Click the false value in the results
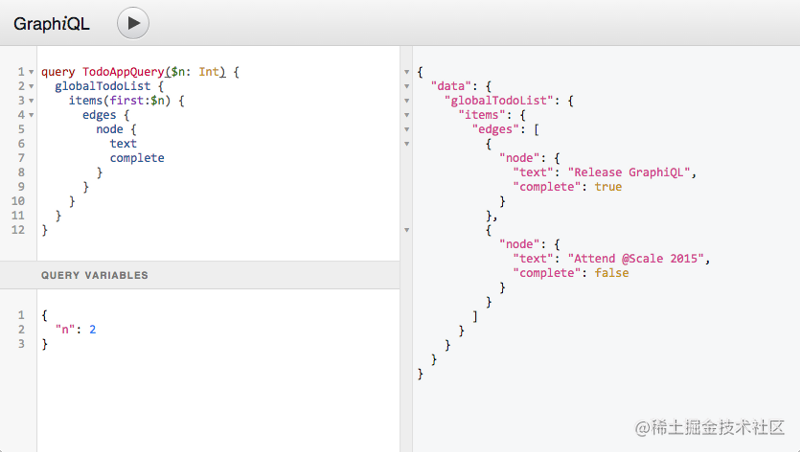This screenshot has height=452, width=800. pos(611,273)
